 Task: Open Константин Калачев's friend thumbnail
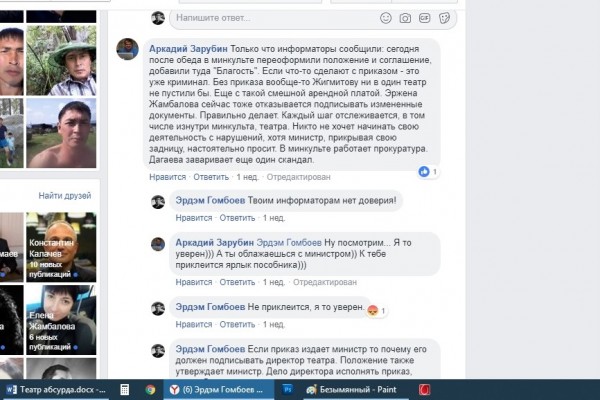61,247
